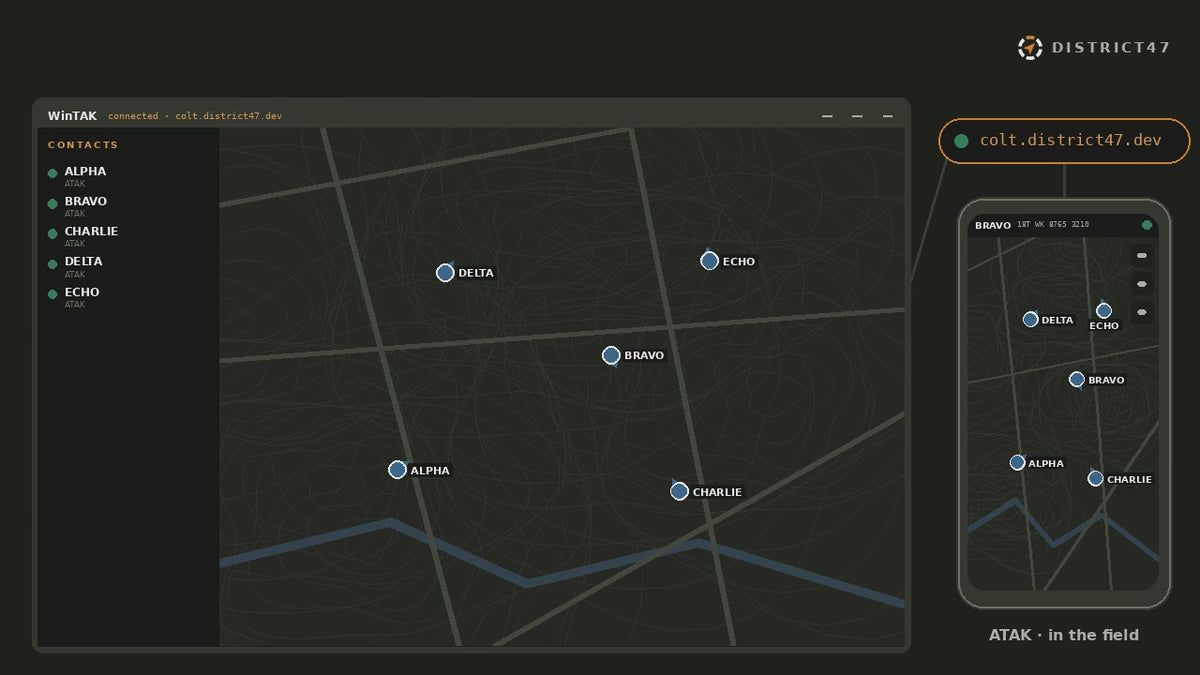Tap the bottom tool button on the phone
1200x675 pixels.
1142,313
